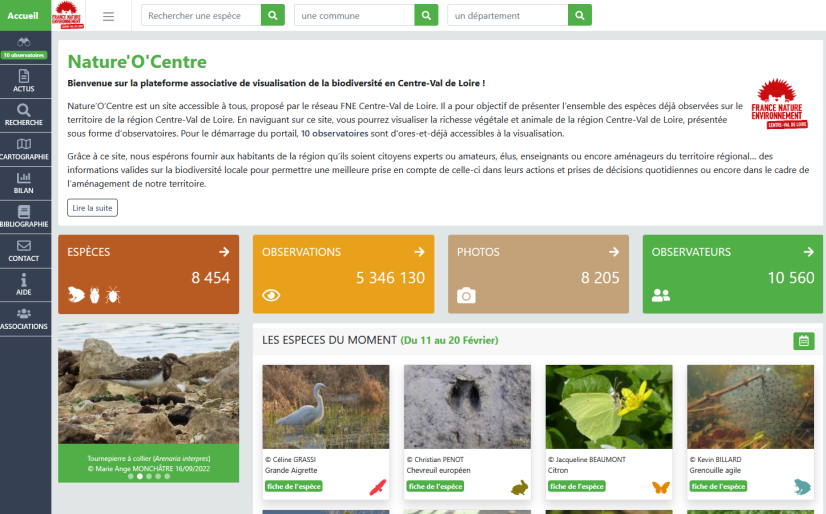Image resolution: width=826 pixels, height=514 pixels.
Task: Select the third carousel dot indicator
Action: 149,476
